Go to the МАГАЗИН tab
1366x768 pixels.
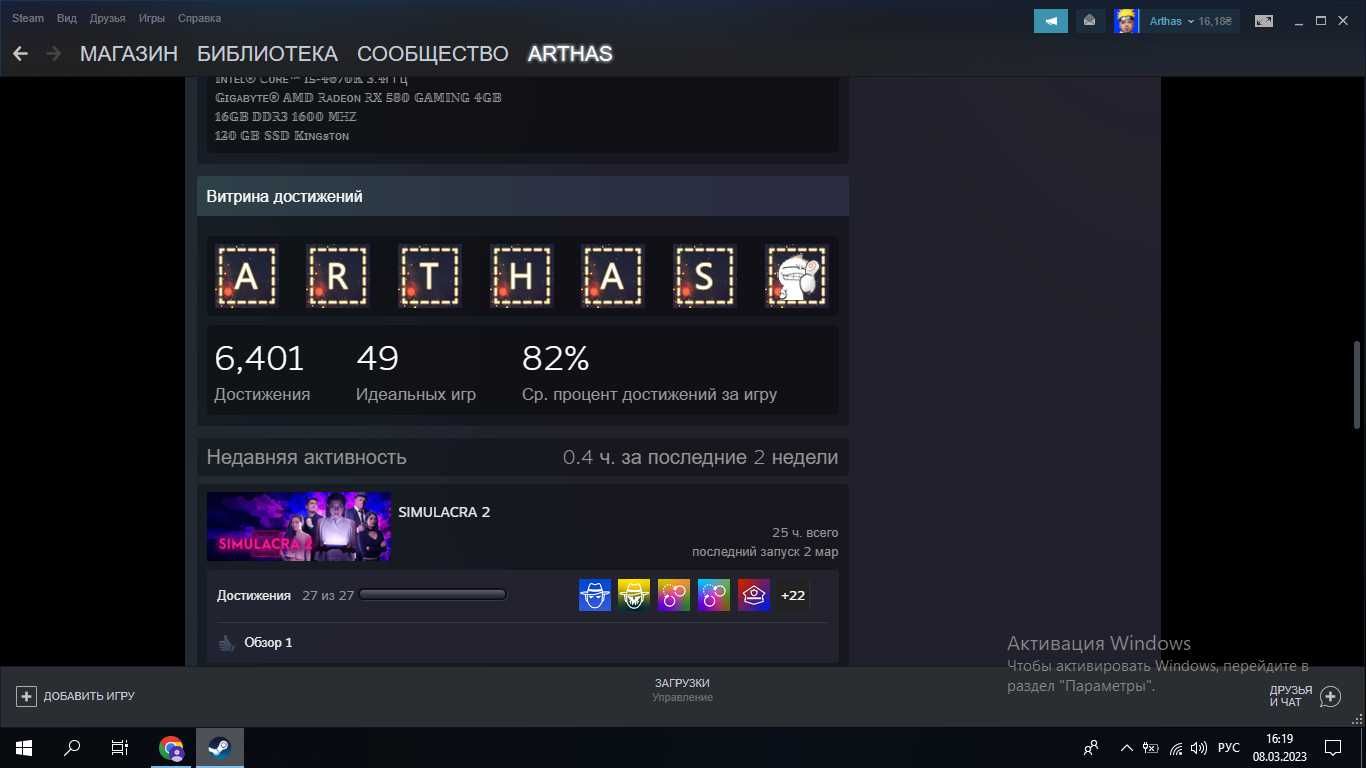point(129,54)
